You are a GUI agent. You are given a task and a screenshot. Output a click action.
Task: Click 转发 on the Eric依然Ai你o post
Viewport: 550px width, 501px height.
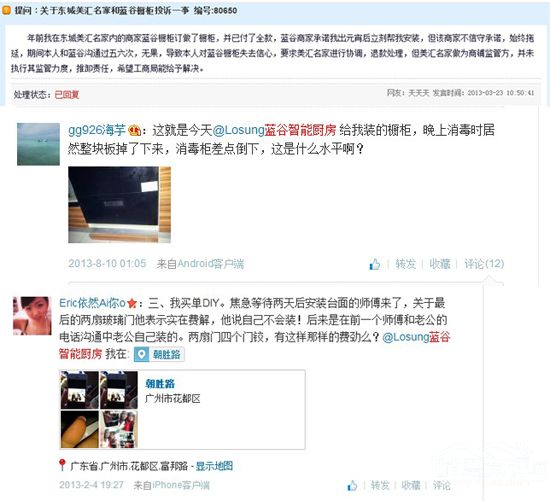(380, 485)
